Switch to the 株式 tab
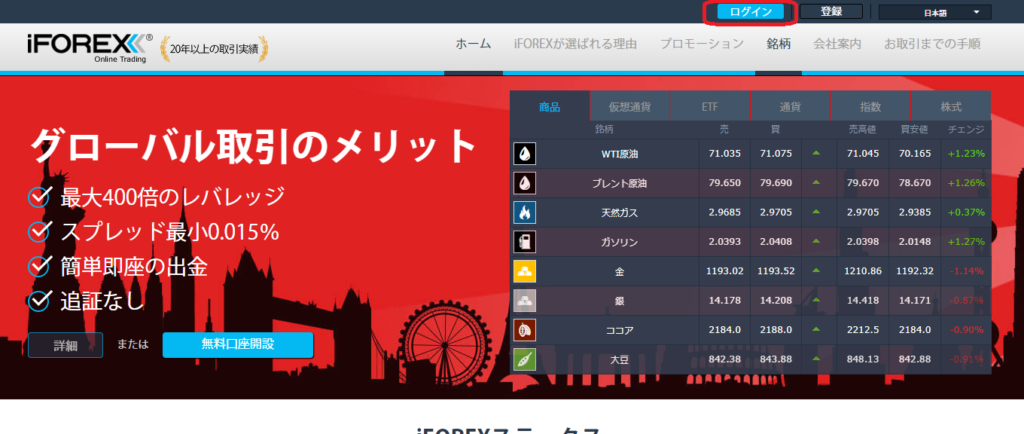This screenshot has width=1024, height=434. click(x=950, y=107)
